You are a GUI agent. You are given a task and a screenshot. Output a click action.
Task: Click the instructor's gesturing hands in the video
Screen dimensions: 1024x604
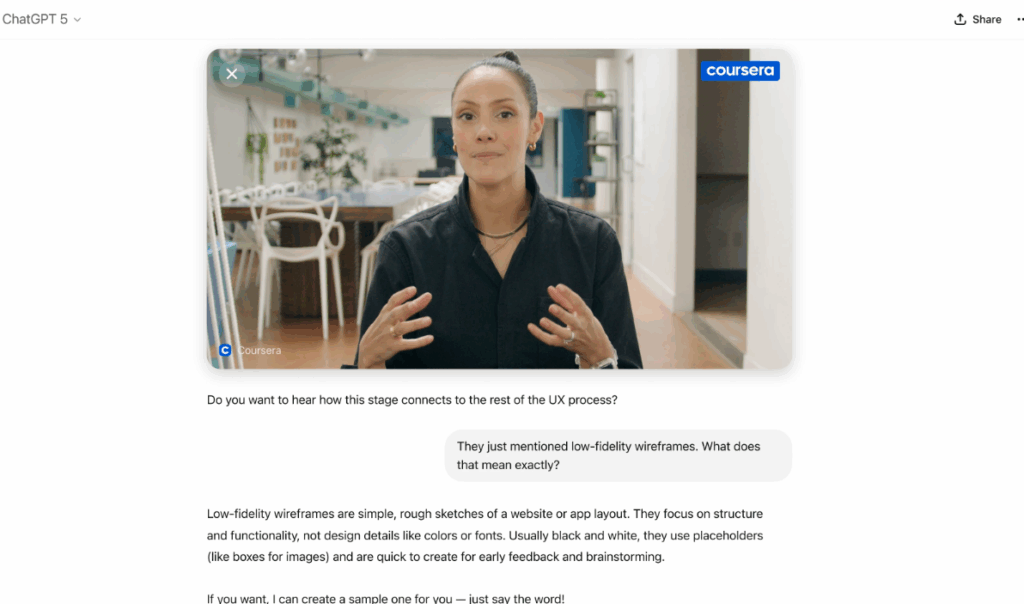(485, 321)
